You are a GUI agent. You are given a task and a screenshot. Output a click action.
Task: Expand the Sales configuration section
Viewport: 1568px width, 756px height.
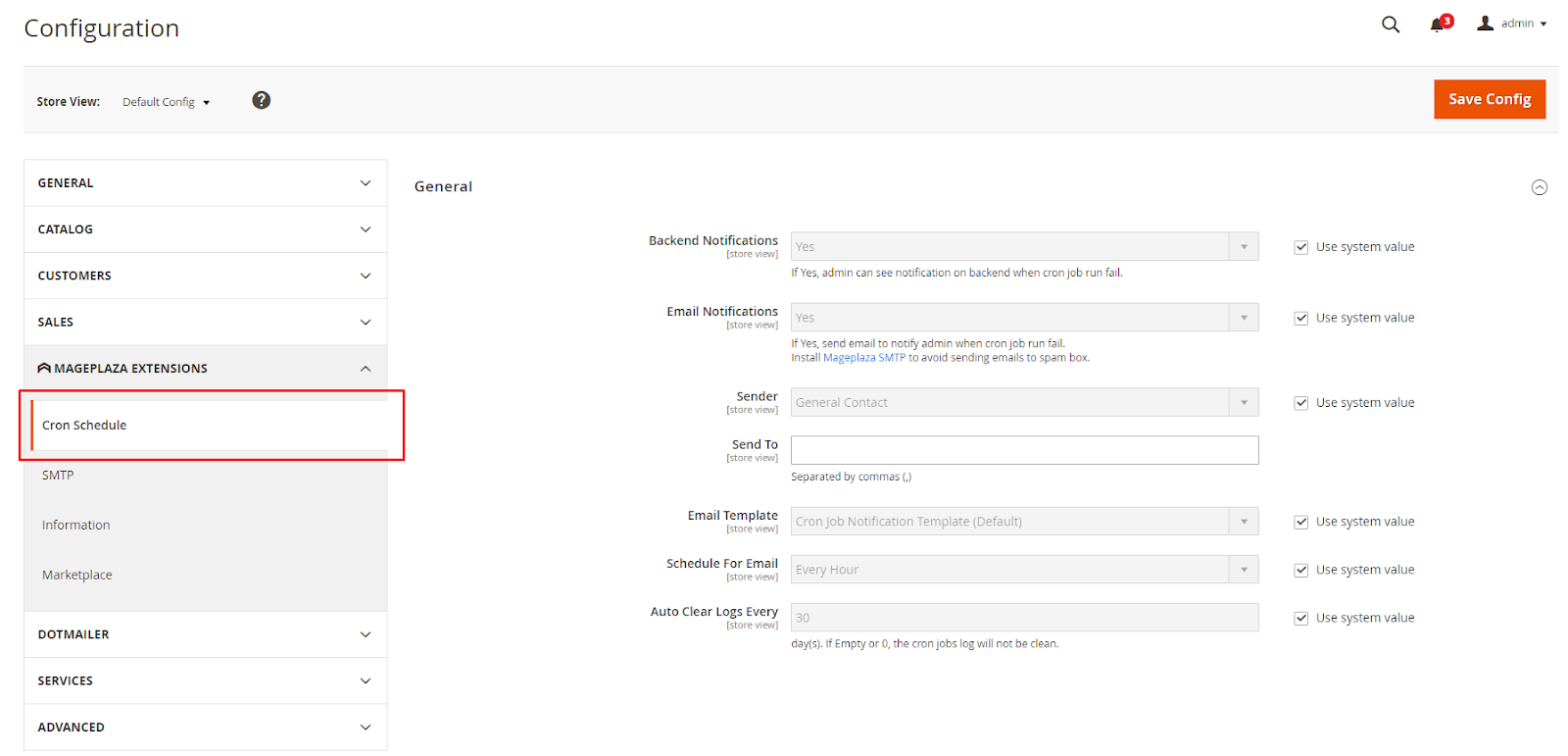click(205, 322)
